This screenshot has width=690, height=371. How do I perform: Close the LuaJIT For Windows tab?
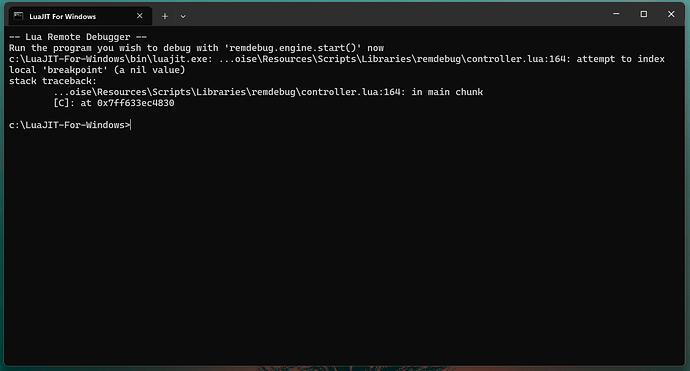139,16
